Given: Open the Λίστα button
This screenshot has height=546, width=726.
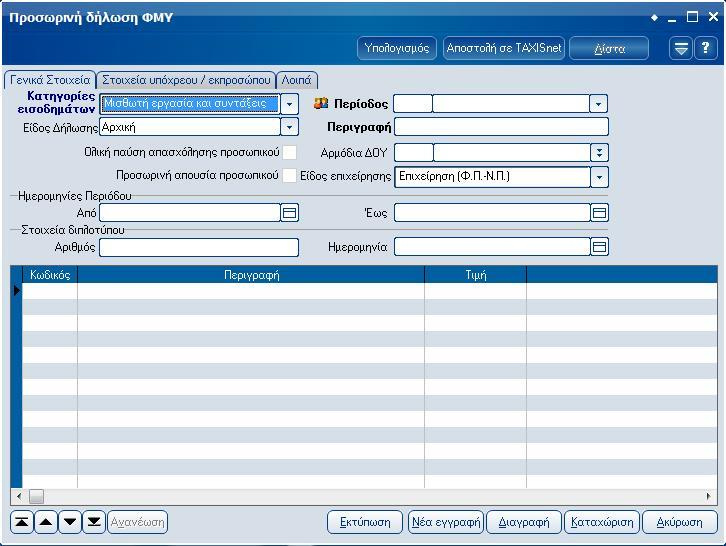Looking at the screenshot, I should coord(609,48).
